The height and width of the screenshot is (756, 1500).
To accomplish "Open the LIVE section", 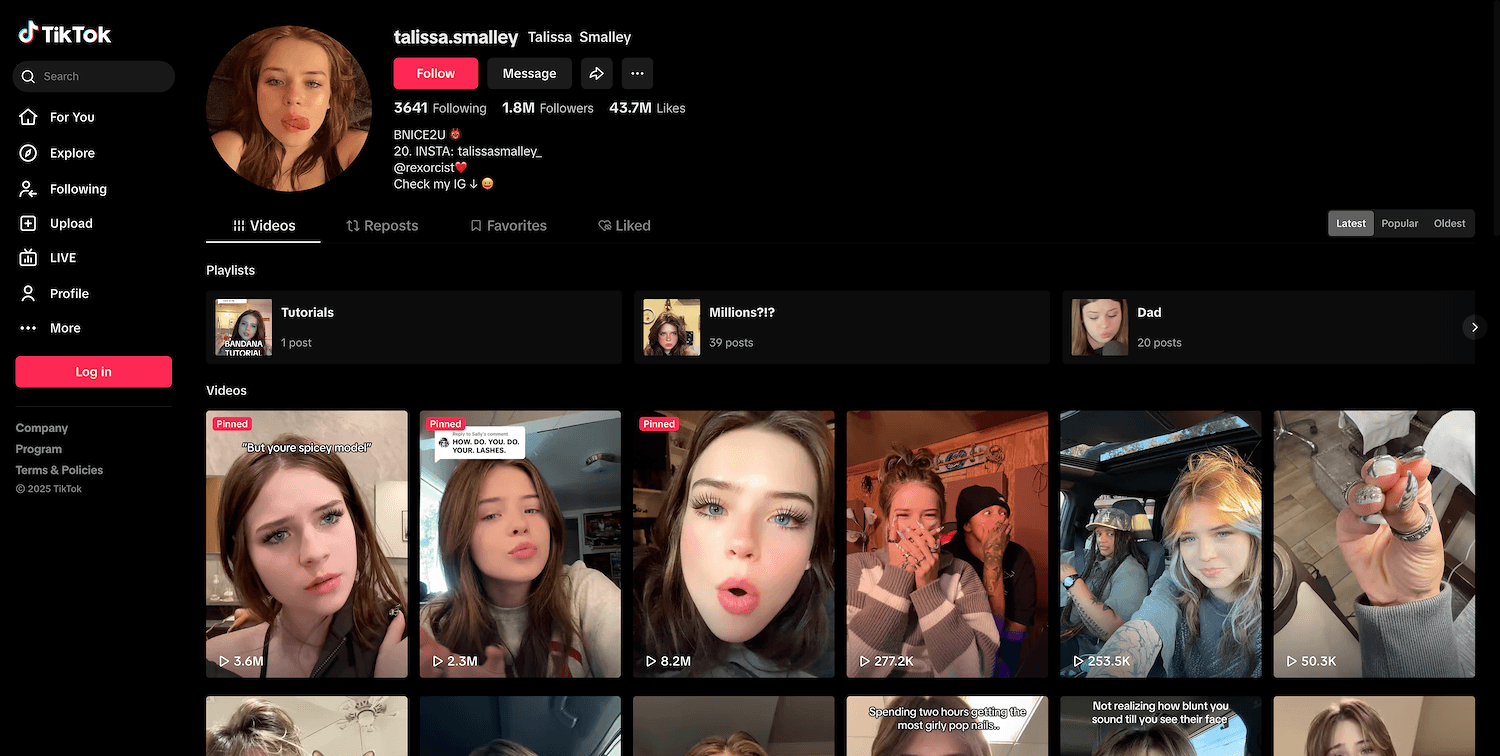I will [x=62, y=258].
